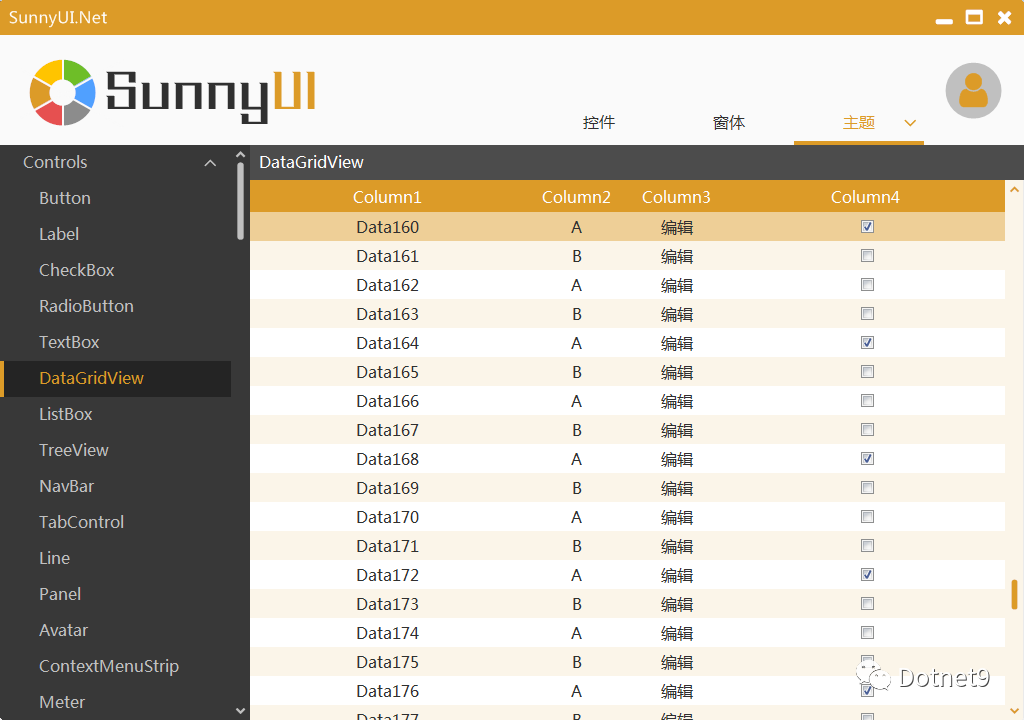Switch to the 控件 tab

click(599, 122)
